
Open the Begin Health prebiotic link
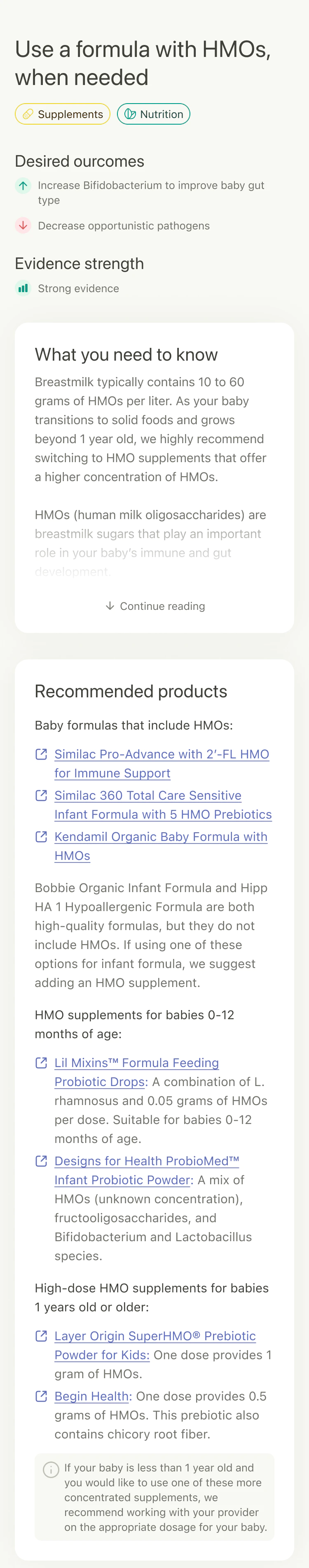(91, 1396)
